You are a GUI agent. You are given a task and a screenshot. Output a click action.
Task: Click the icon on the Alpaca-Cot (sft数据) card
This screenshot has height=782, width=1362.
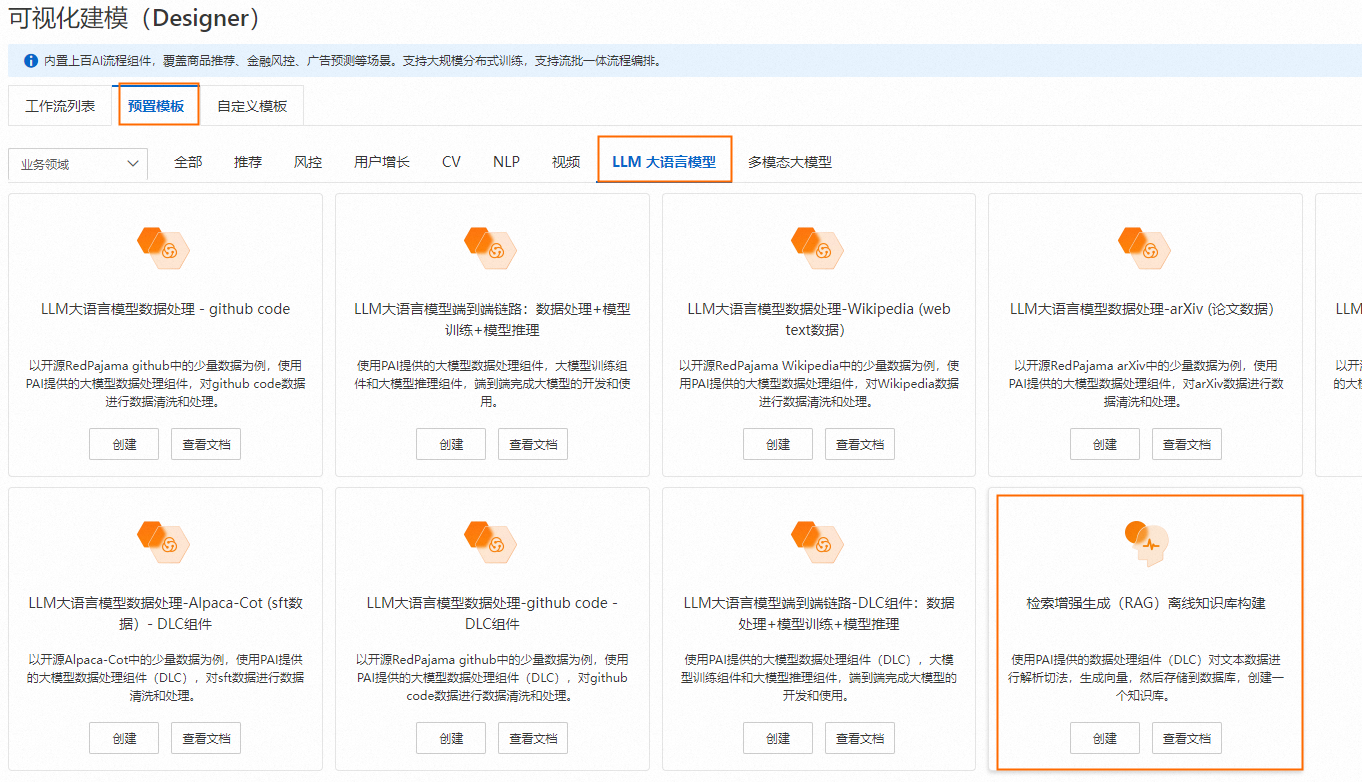[x=164, y=540]
